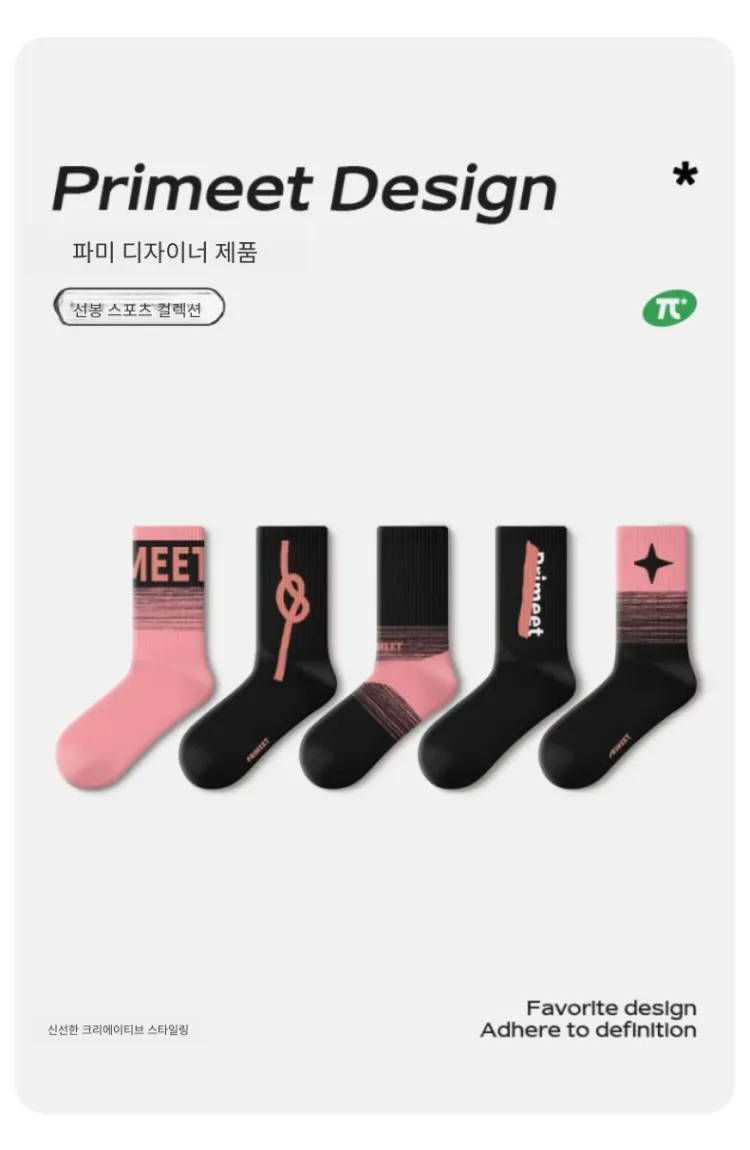Click the small PRIMEET label on the fifth sock's foot

click(x=618, y=747)
